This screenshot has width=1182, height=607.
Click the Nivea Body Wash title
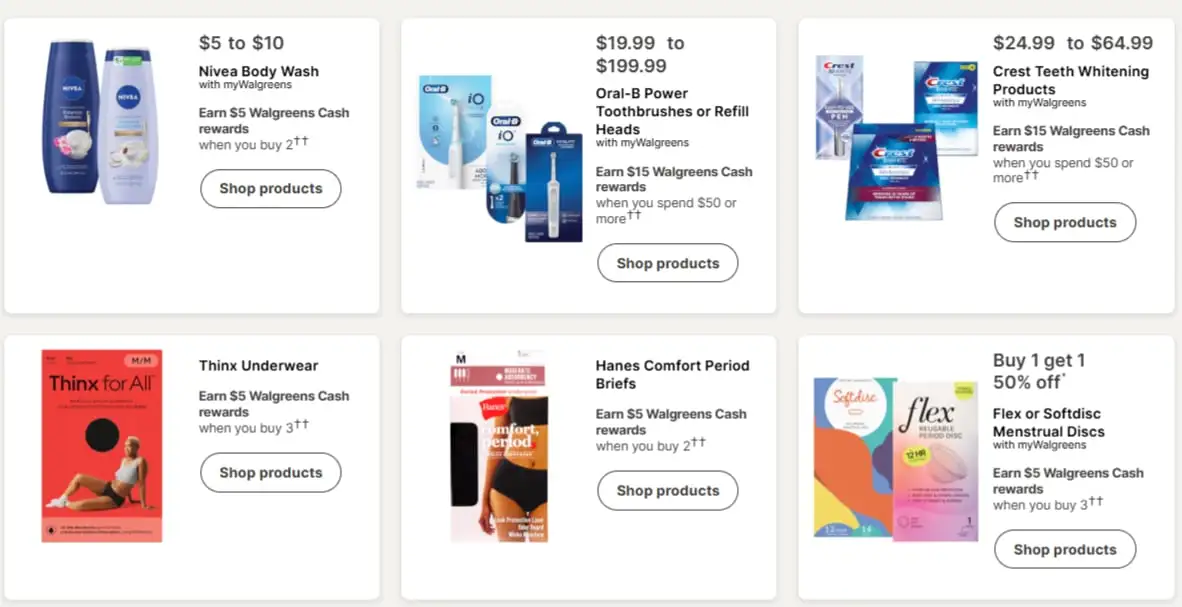(259, 72)
